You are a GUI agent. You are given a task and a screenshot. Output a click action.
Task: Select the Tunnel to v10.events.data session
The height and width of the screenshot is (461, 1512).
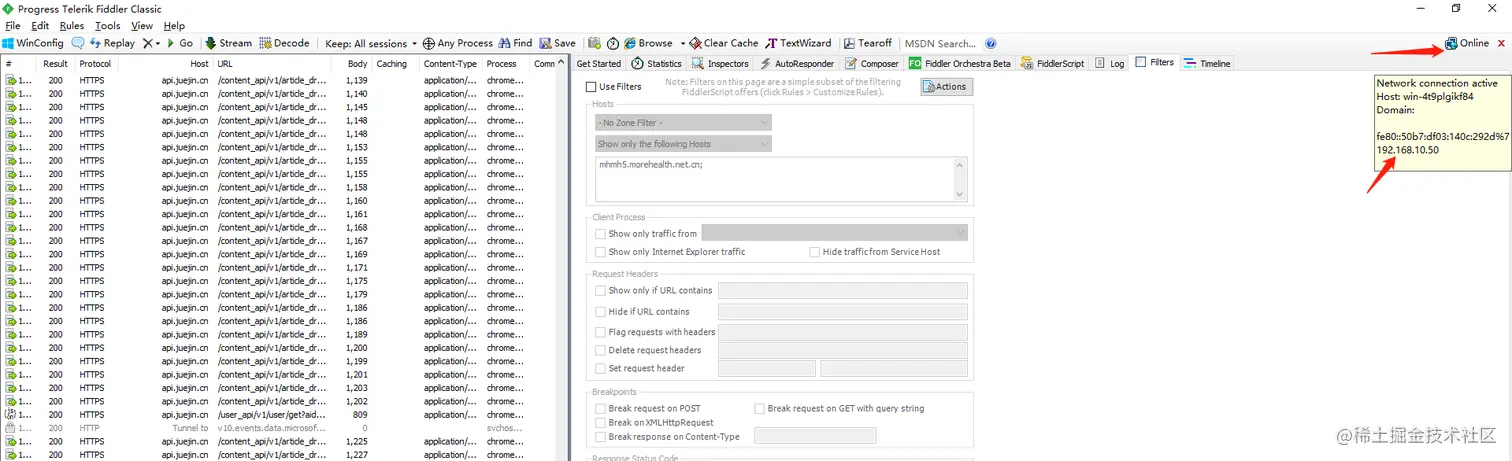click(x=279, y=428)
